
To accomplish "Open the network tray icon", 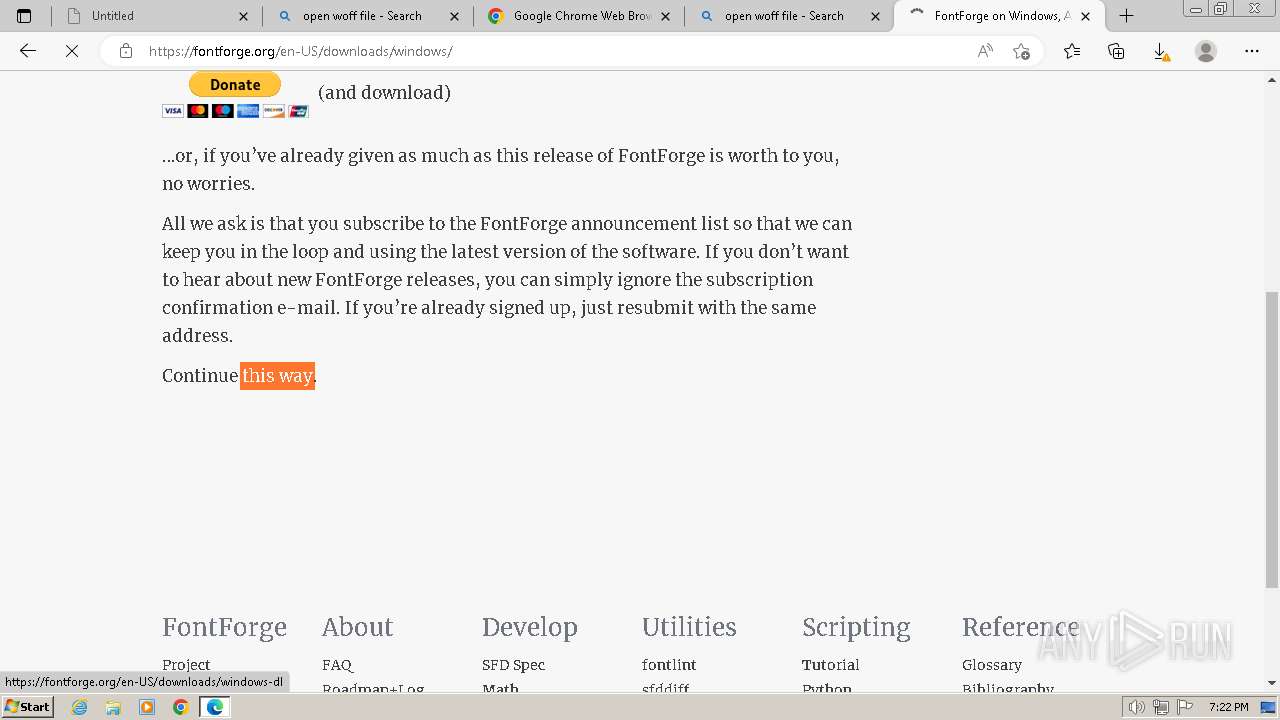I will (x=1160, y=707).
